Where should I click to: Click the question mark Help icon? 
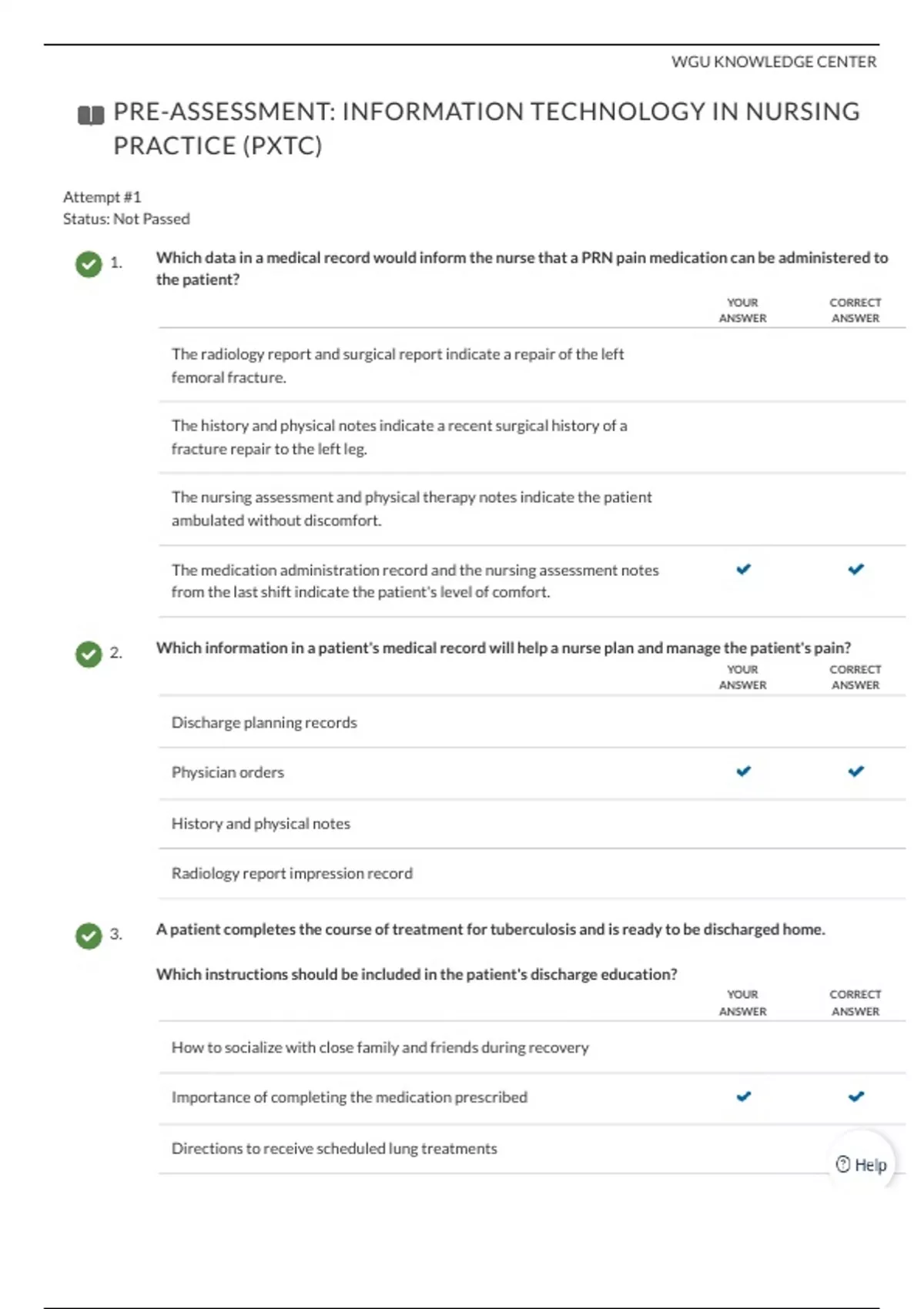click(x=843, y=1164)
